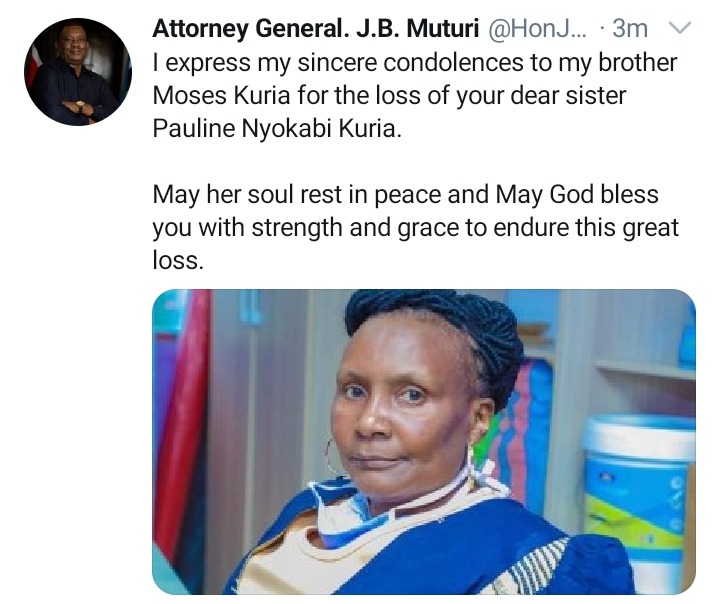The width and height of the screenshot is (720, 604).
Task: Click the name "Moses Kuria" in the tweet
Action: pos(221,96)
